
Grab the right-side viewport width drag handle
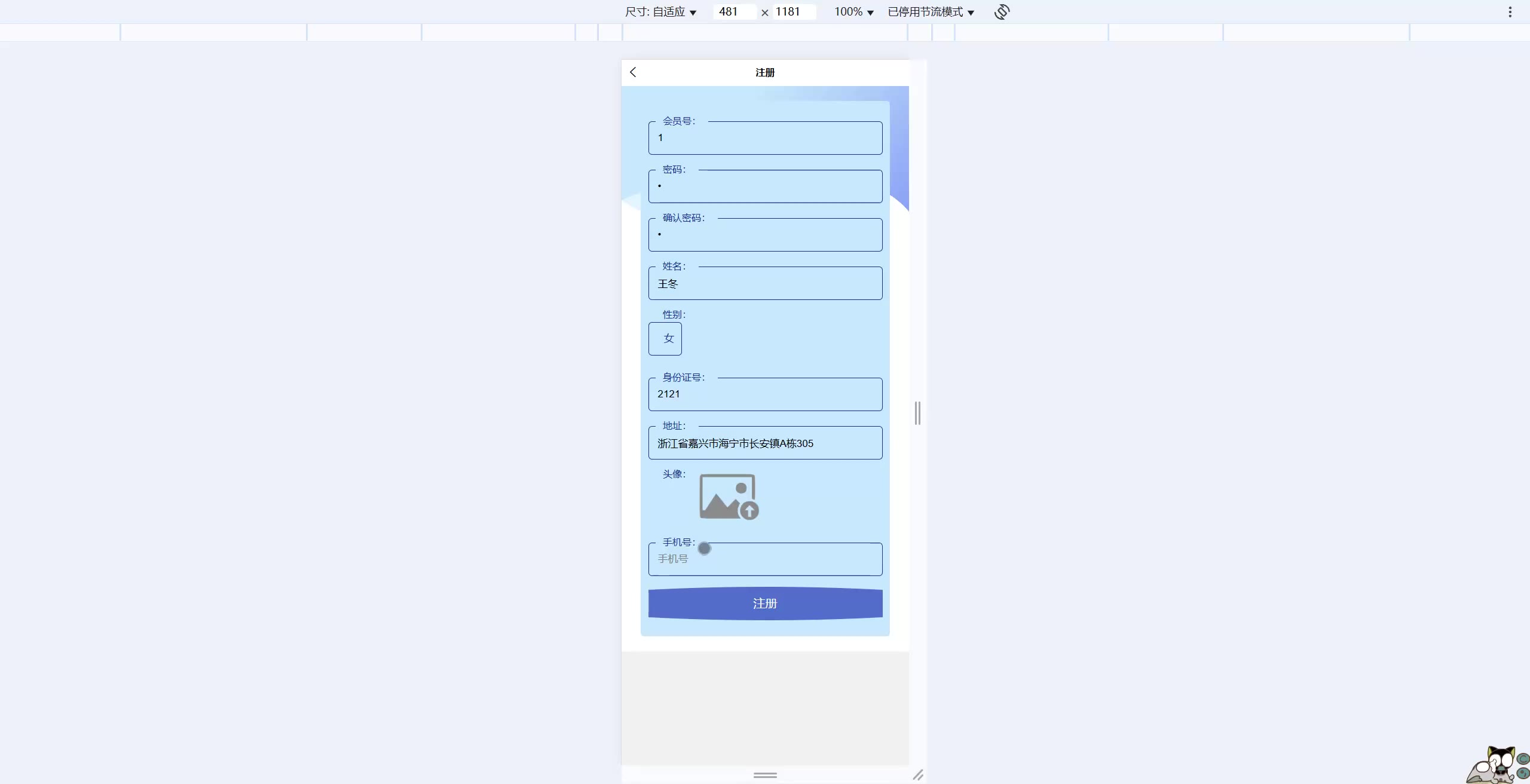tap(917, 413)
